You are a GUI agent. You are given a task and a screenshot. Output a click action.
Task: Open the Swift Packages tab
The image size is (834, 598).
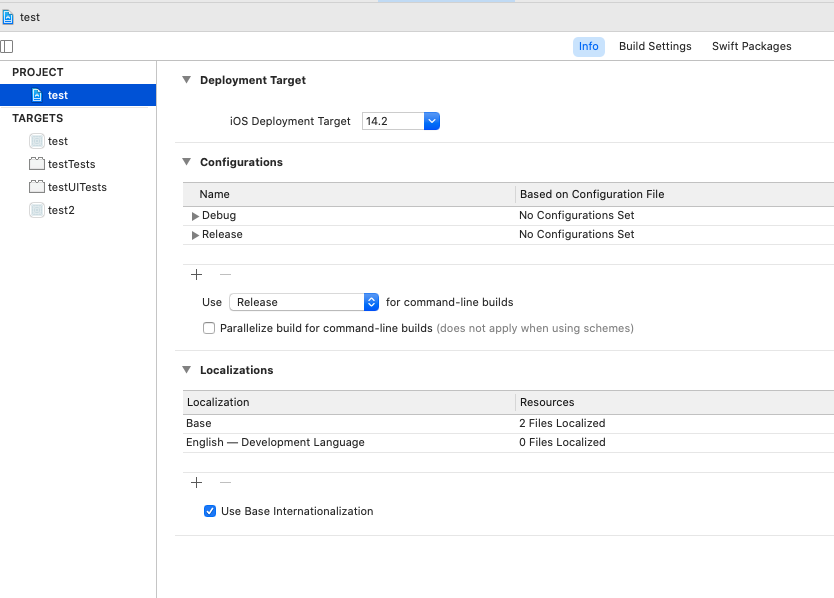(x=751, y=46)
